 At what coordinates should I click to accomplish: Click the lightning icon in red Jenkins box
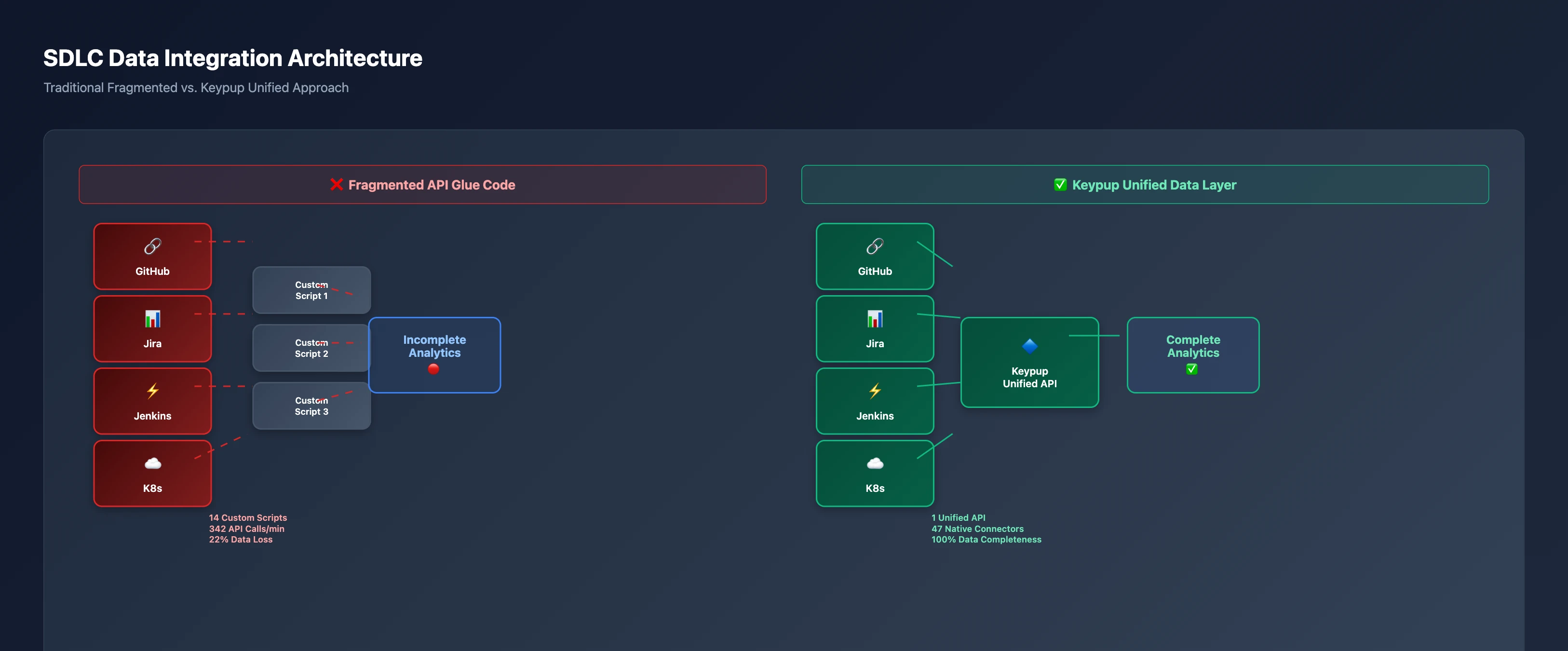(x=152, y=391)
